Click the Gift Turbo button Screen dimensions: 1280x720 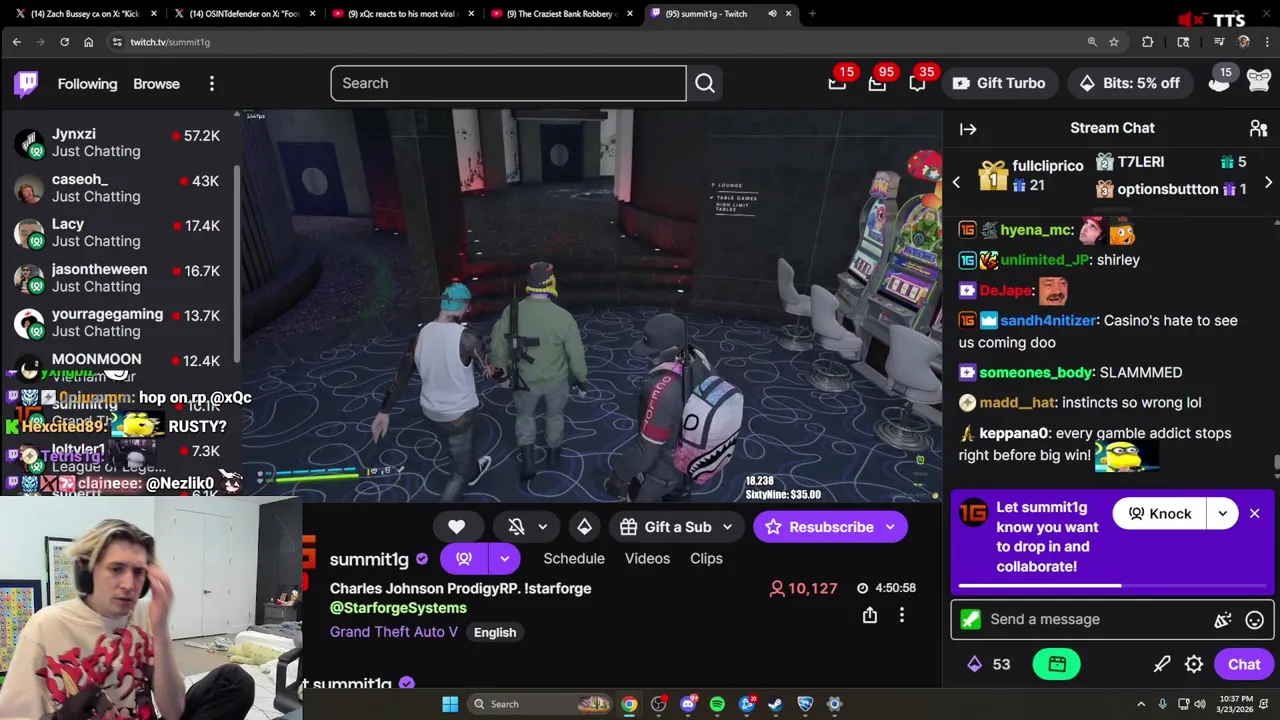coord(999,83)
